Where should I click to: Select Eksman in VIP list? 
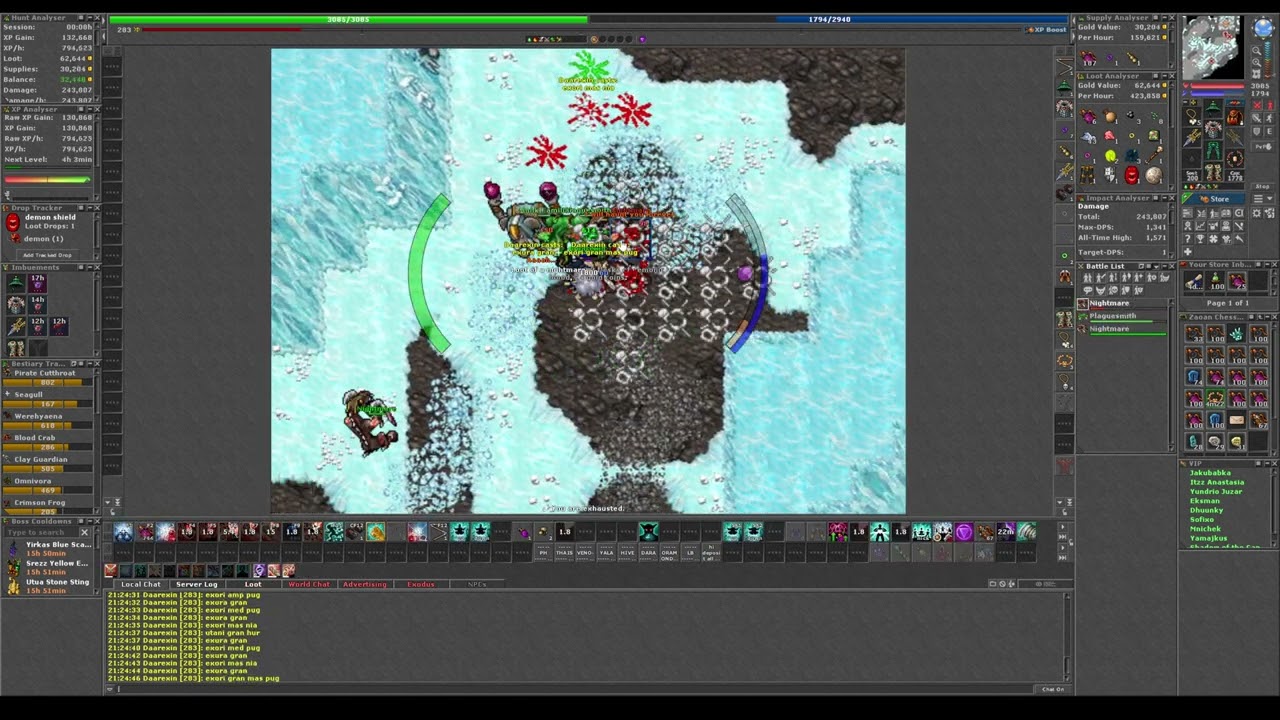tap(1205, 500)
